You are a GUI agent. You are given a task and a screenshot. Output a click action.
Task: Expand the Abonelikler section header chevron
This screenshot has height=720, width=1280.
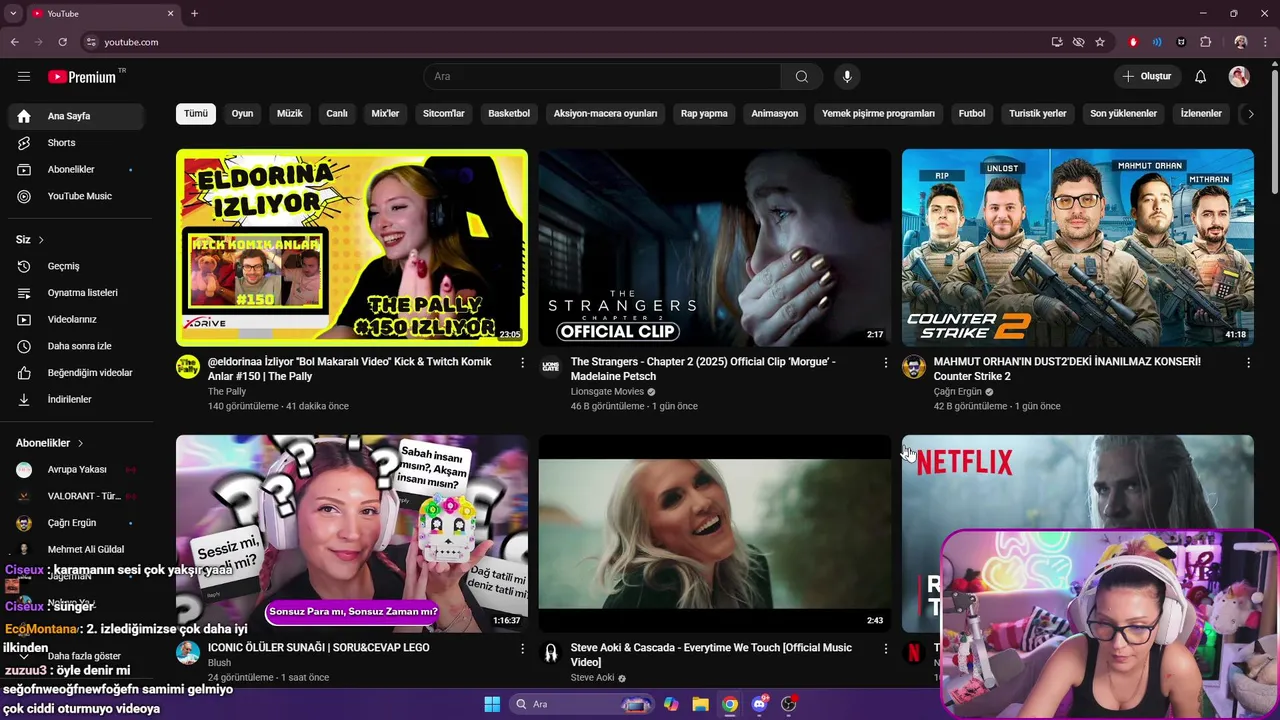80,443
